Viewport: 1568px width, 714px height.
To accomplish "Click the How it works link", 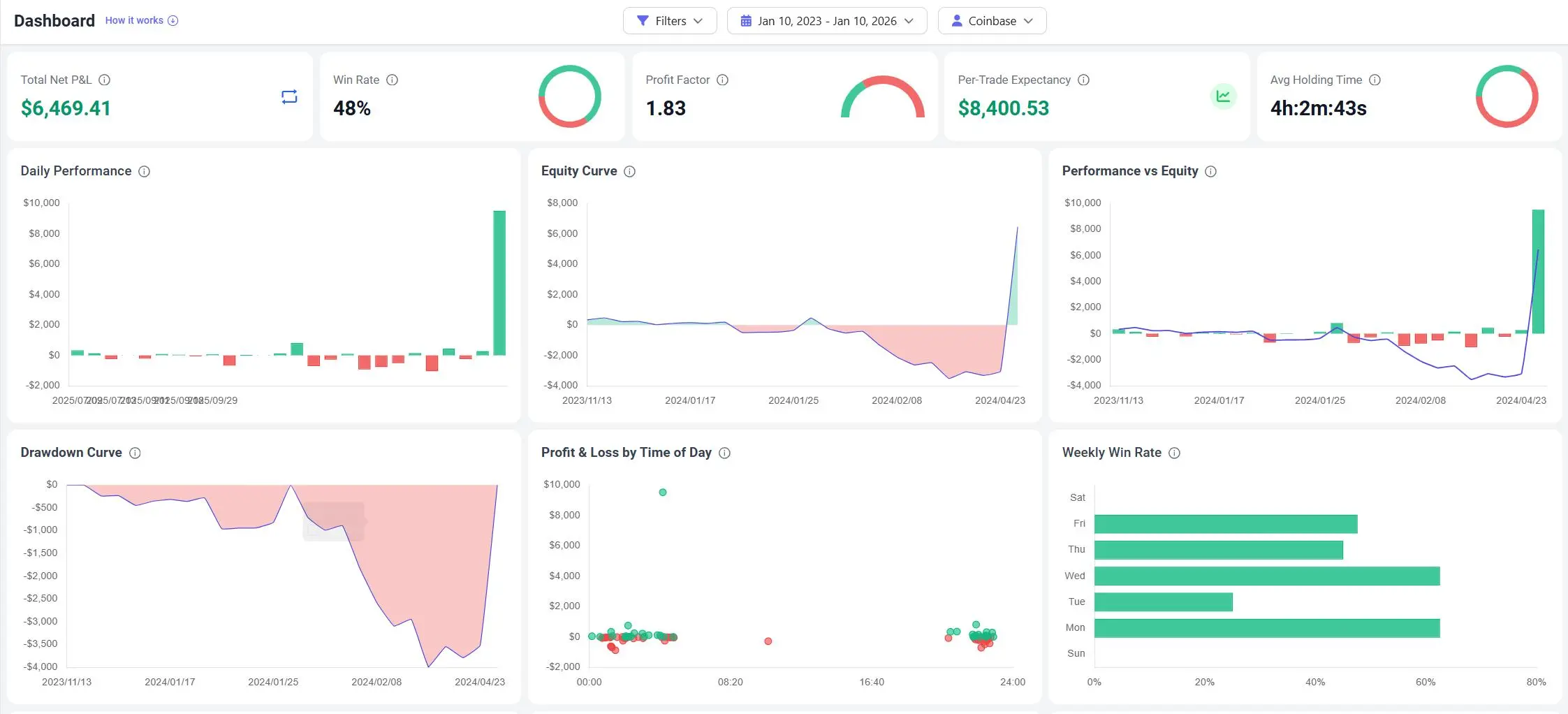I will (x=134, y=20).
